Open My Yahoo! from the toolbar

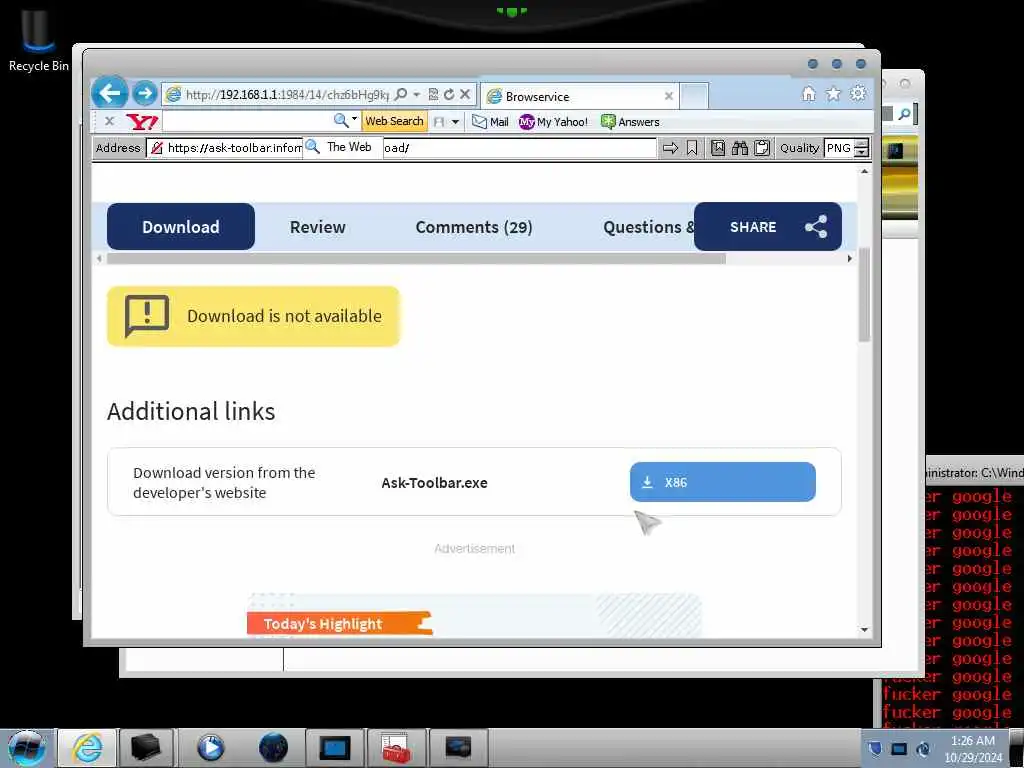pyautogui.click(x=553, y=121)
